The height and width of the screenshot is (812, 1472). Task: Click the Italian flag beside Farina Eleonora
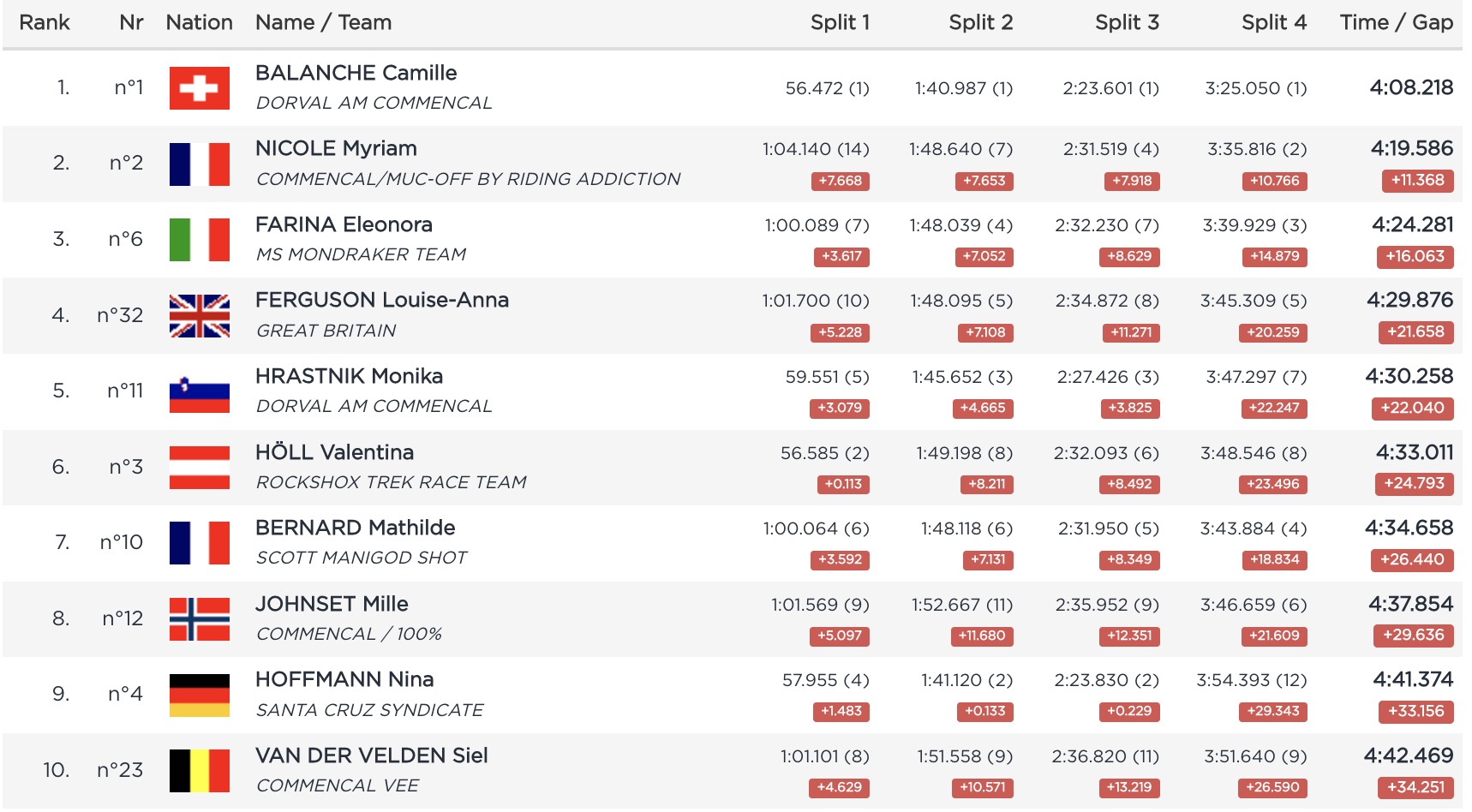point(199,239)
